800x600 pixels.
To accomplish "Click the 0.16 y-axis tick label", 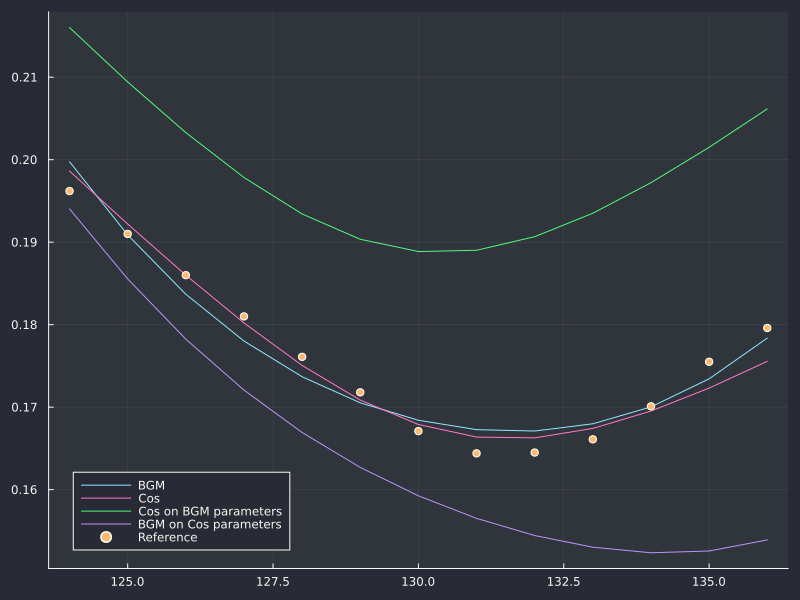I will click(x=24, y=490).
